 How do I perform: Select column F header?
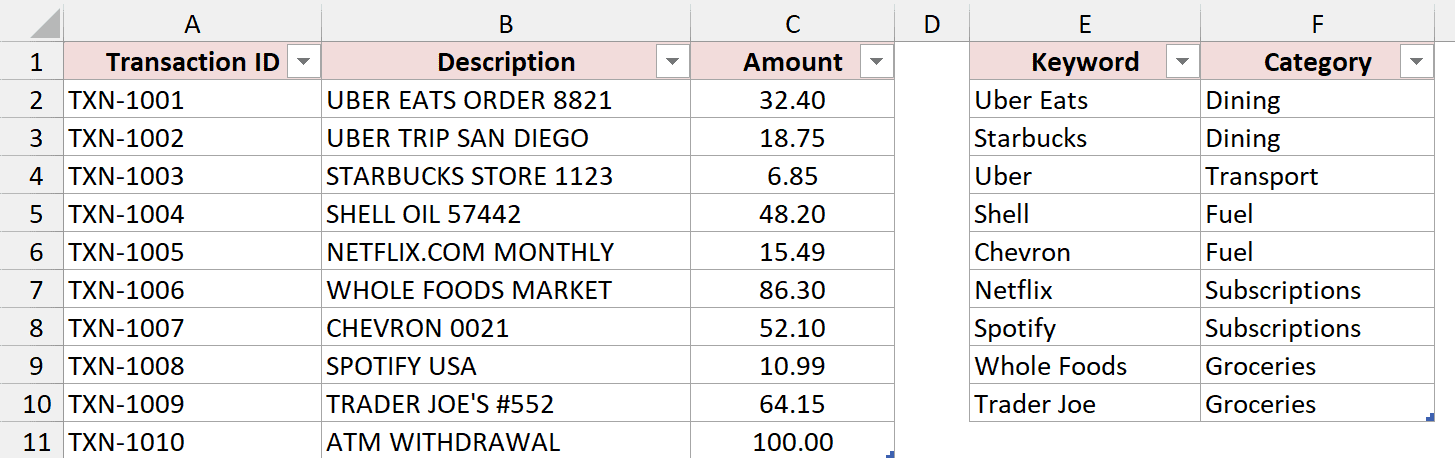point(1317,24)
